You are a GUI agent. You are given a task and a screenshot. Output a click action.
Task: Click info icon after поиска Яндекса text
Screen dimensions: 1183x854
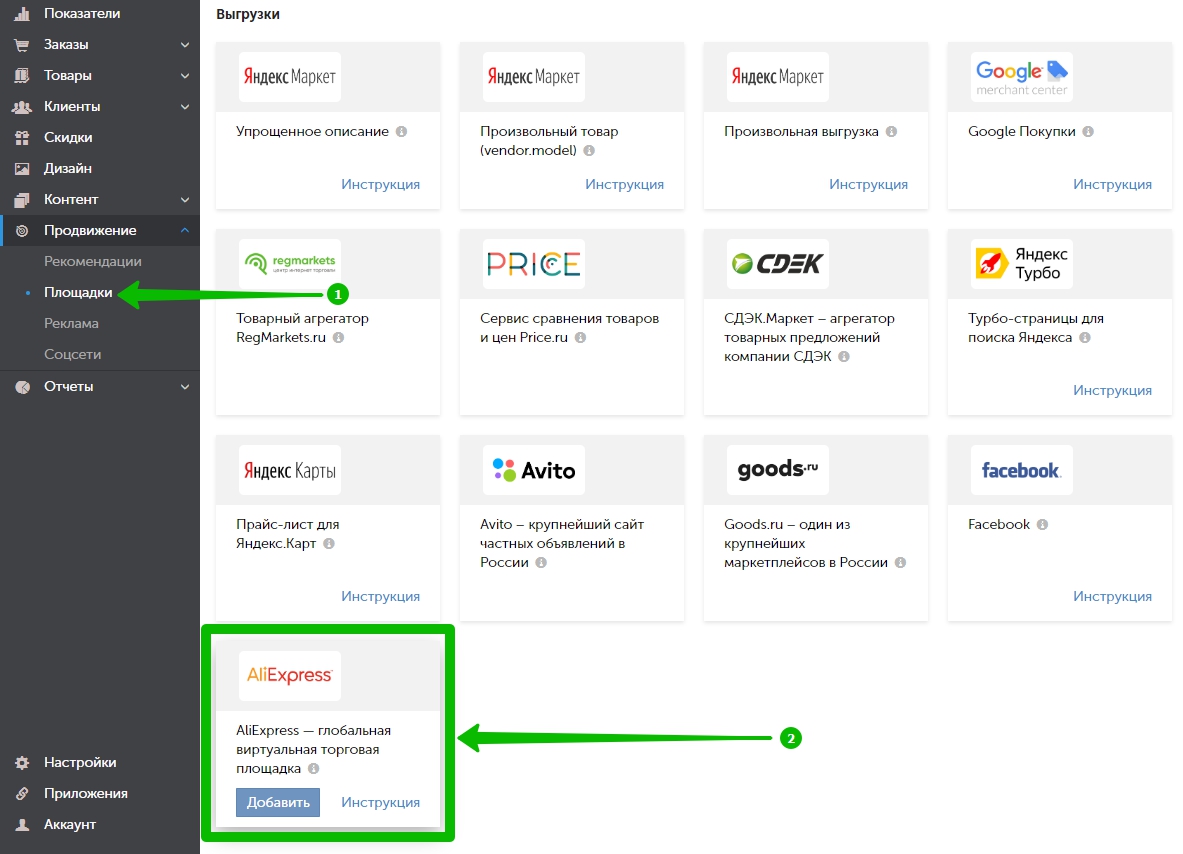(1084, 337)
